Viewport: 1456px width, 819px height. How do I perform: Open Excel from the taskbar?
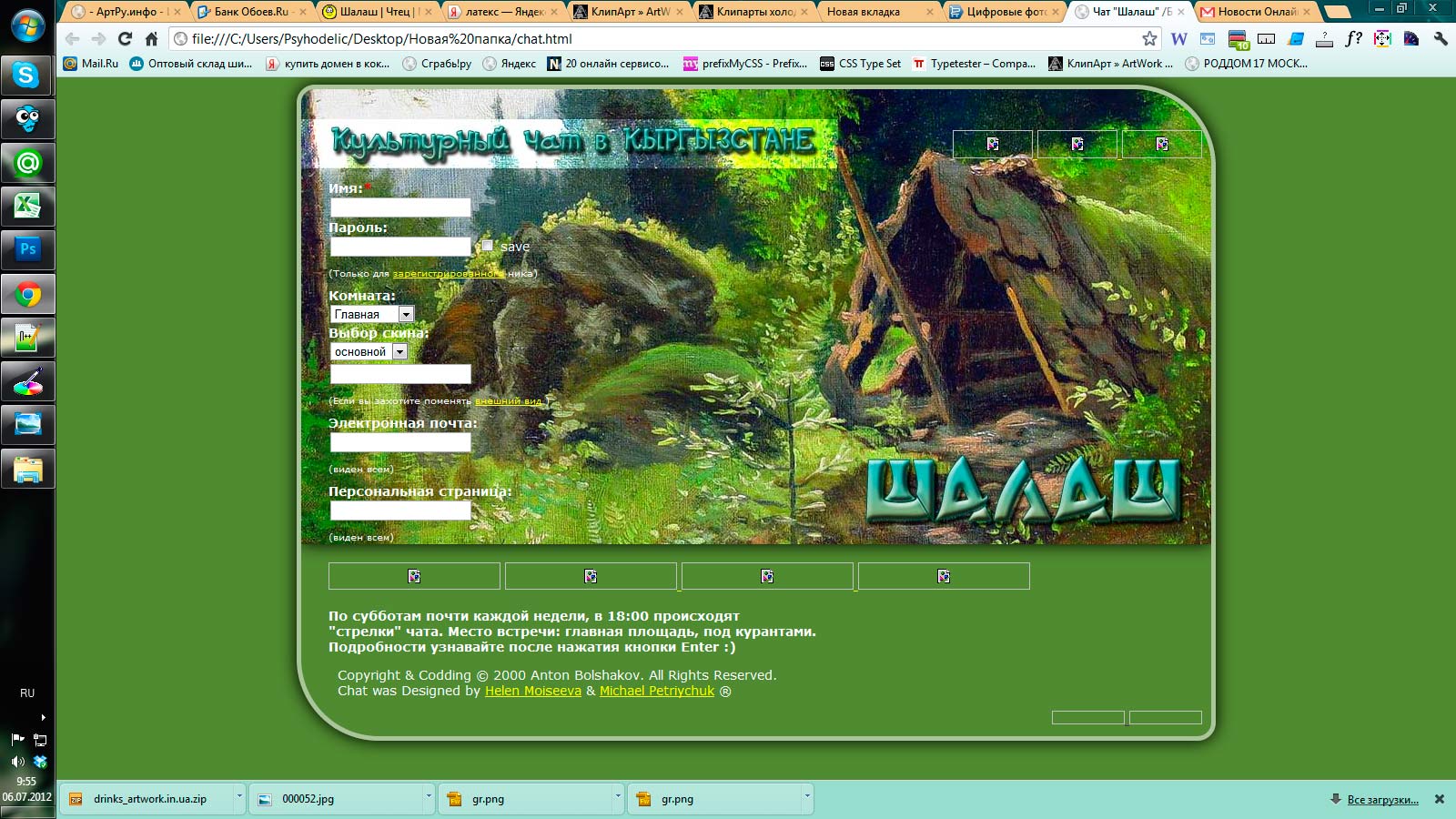(x=27, y=207)
